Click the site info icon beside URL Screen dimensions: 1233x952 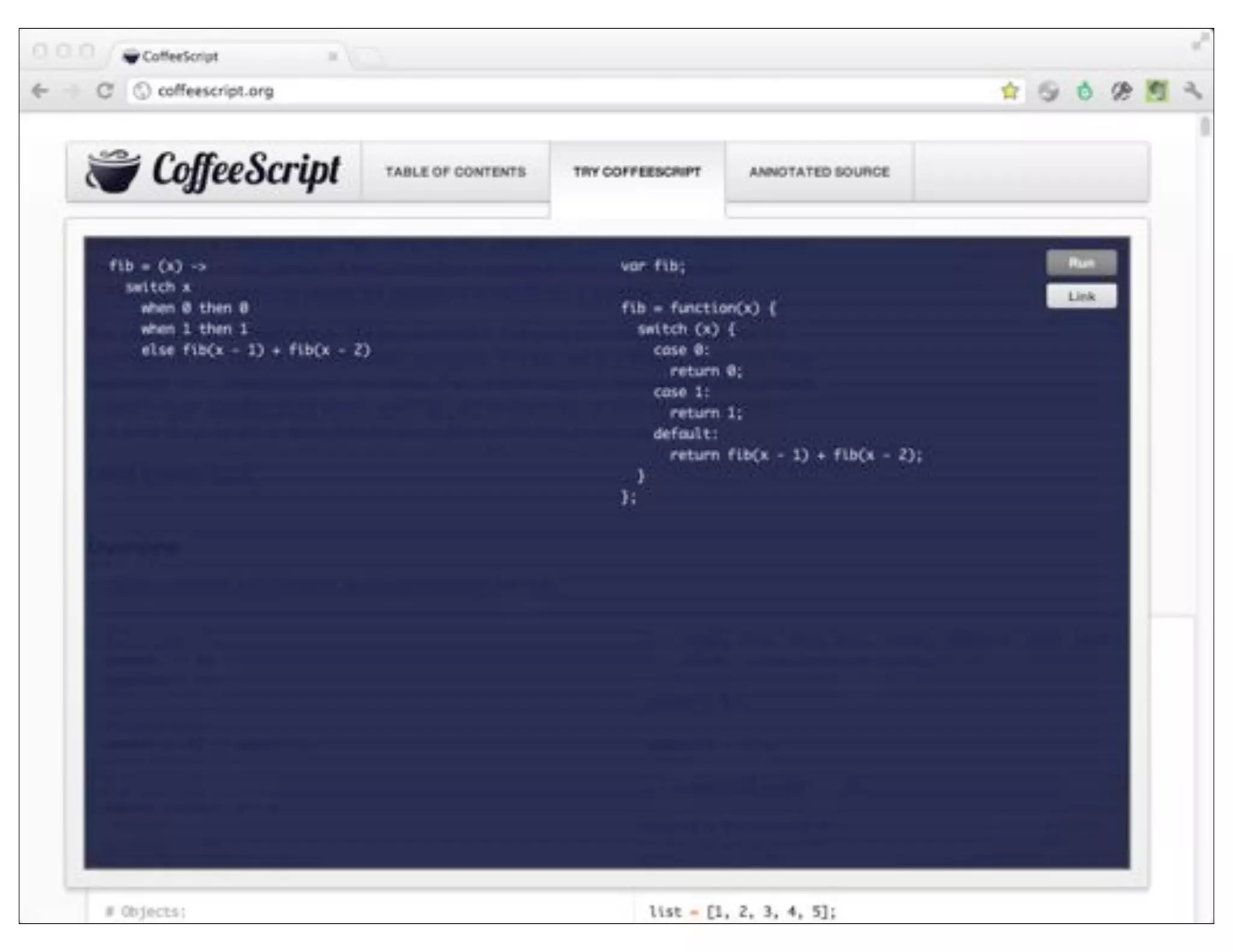(142, 91)
